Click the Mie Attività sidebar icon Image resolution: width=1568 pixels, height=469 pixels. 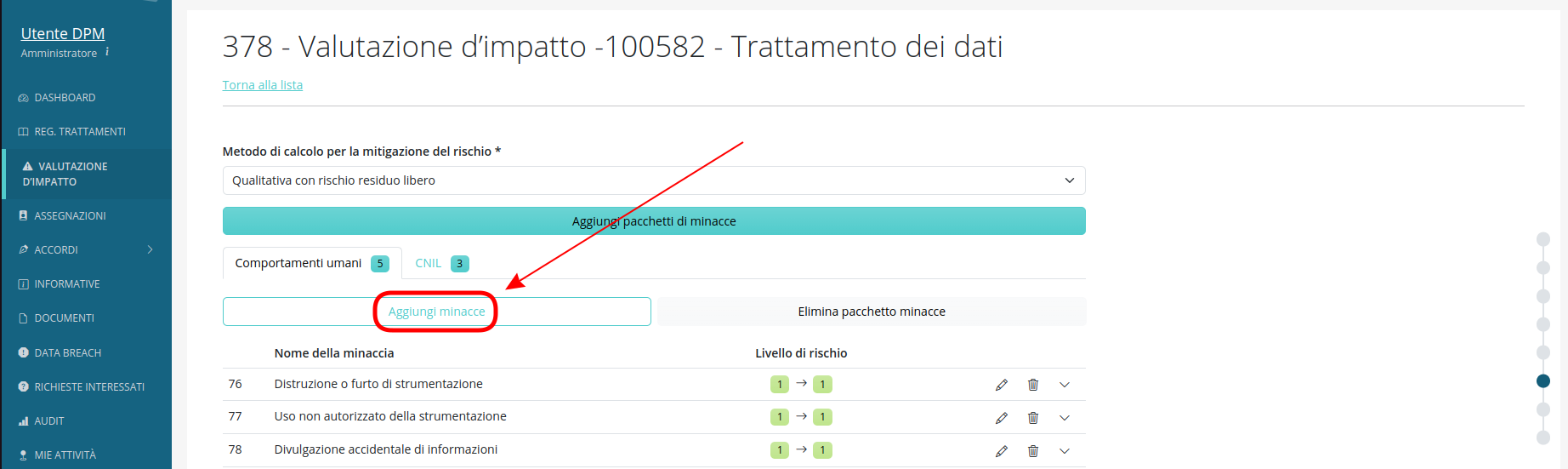point(23,455)
